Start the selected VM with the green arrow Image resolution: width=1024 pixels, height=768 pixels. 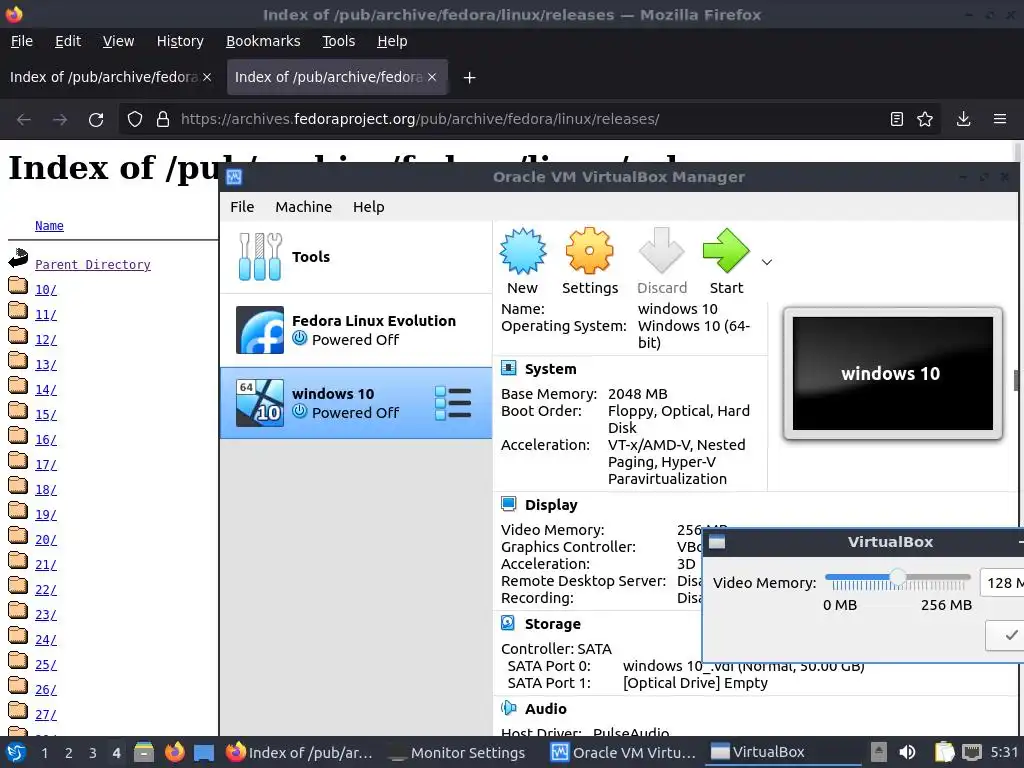726,251
